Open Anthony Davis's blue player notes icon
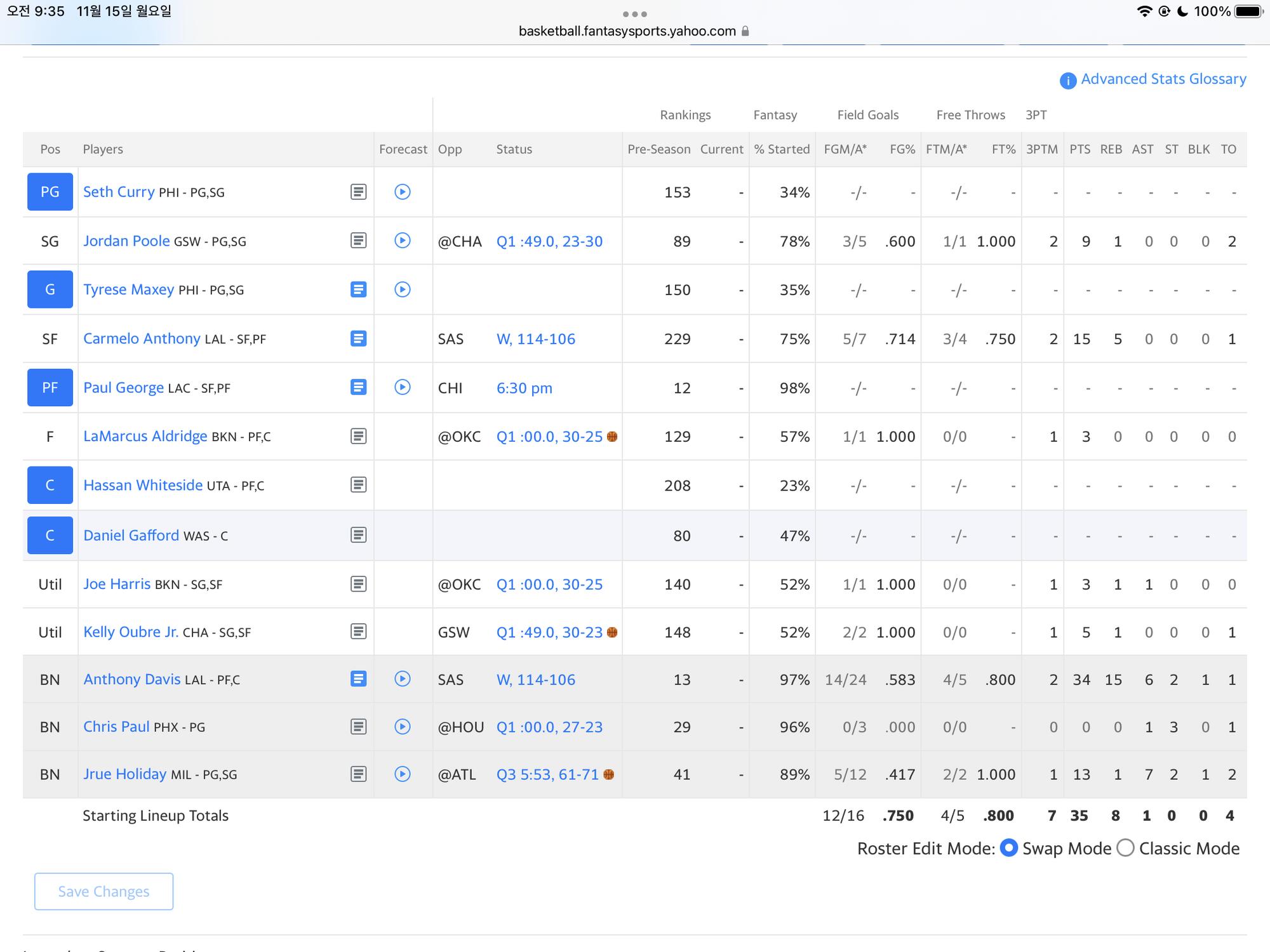The width and height of the screenshot is (1270, 952). point(358,679)
